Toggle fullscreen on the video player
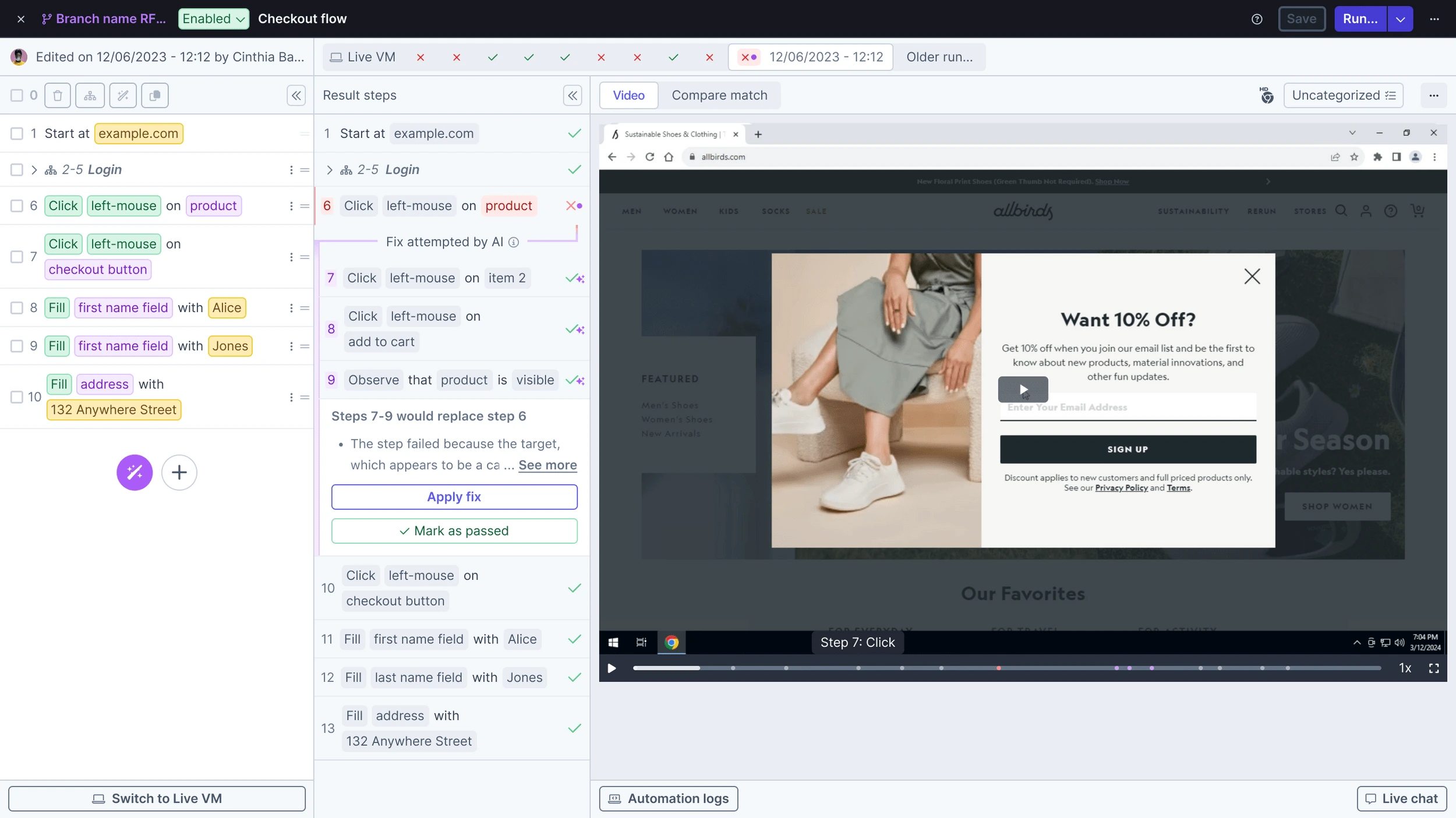Viewport: 1456px width, 818px height. coord(1433,668)
